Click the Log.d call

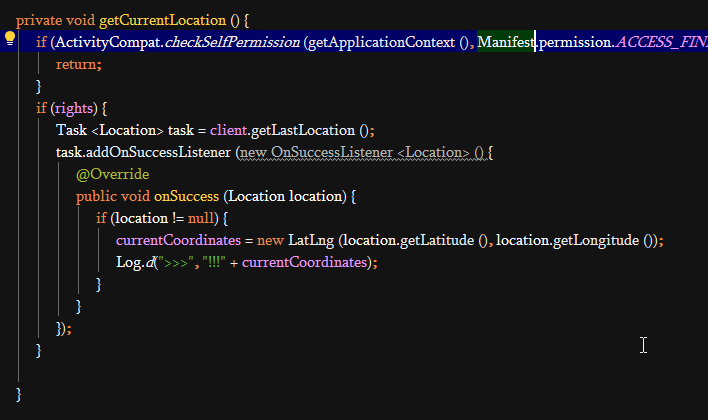(135, 262)
